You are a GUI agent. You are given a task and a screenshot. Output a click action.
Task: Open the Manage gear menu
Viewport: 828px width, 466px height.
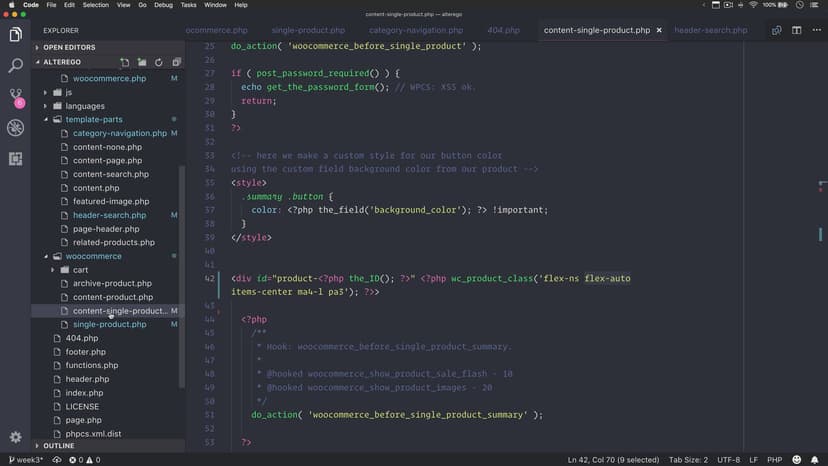click(15, 437)
